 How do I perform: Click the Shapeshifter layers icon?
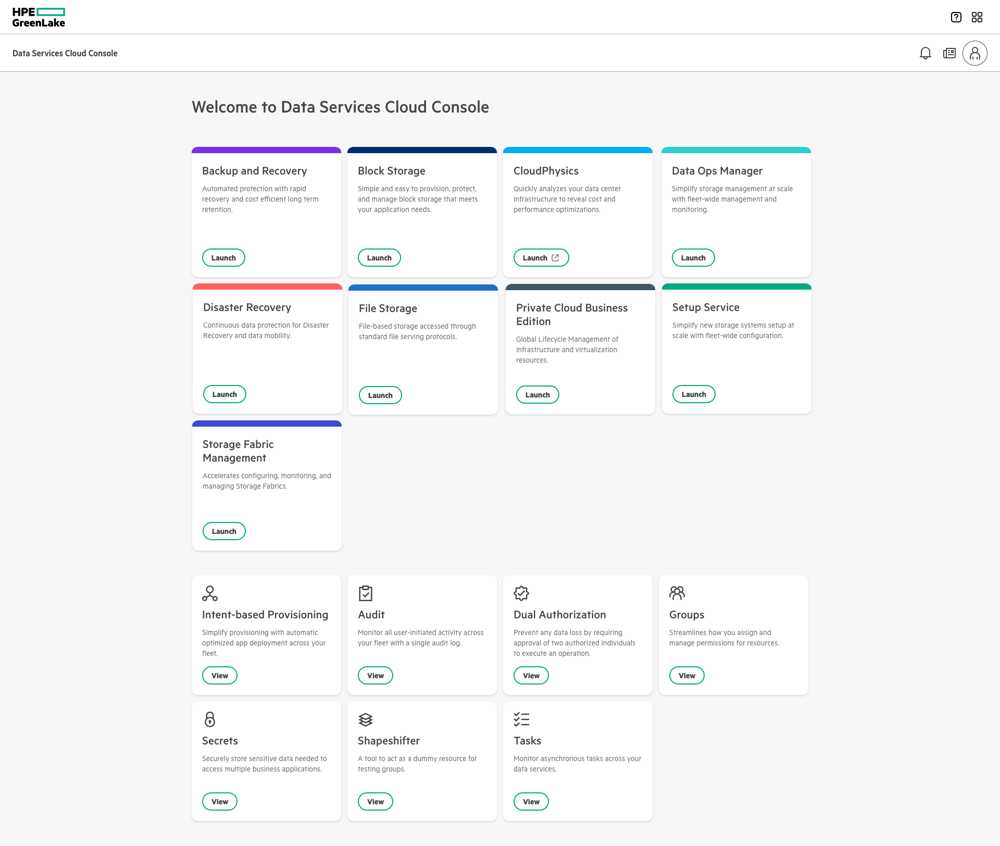[365, 720]
